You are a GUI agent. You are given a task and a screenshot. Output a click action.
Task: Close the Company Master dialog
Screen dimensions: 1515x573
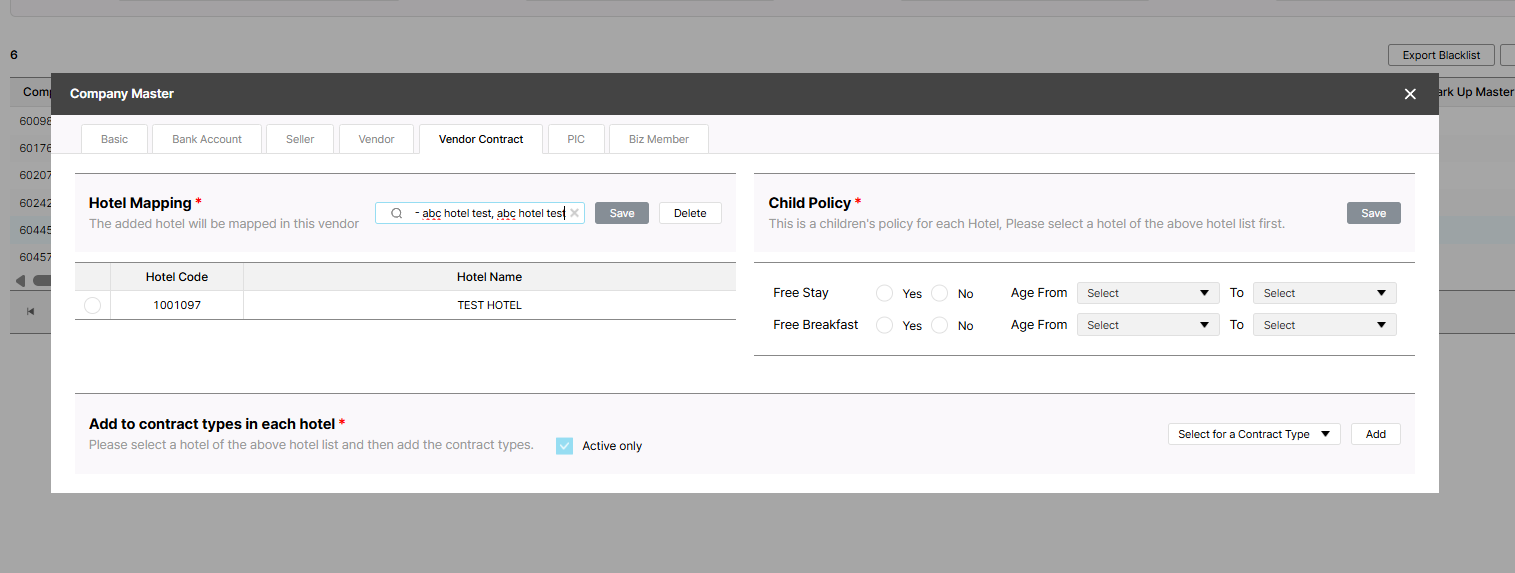(x=1410, y=94)
